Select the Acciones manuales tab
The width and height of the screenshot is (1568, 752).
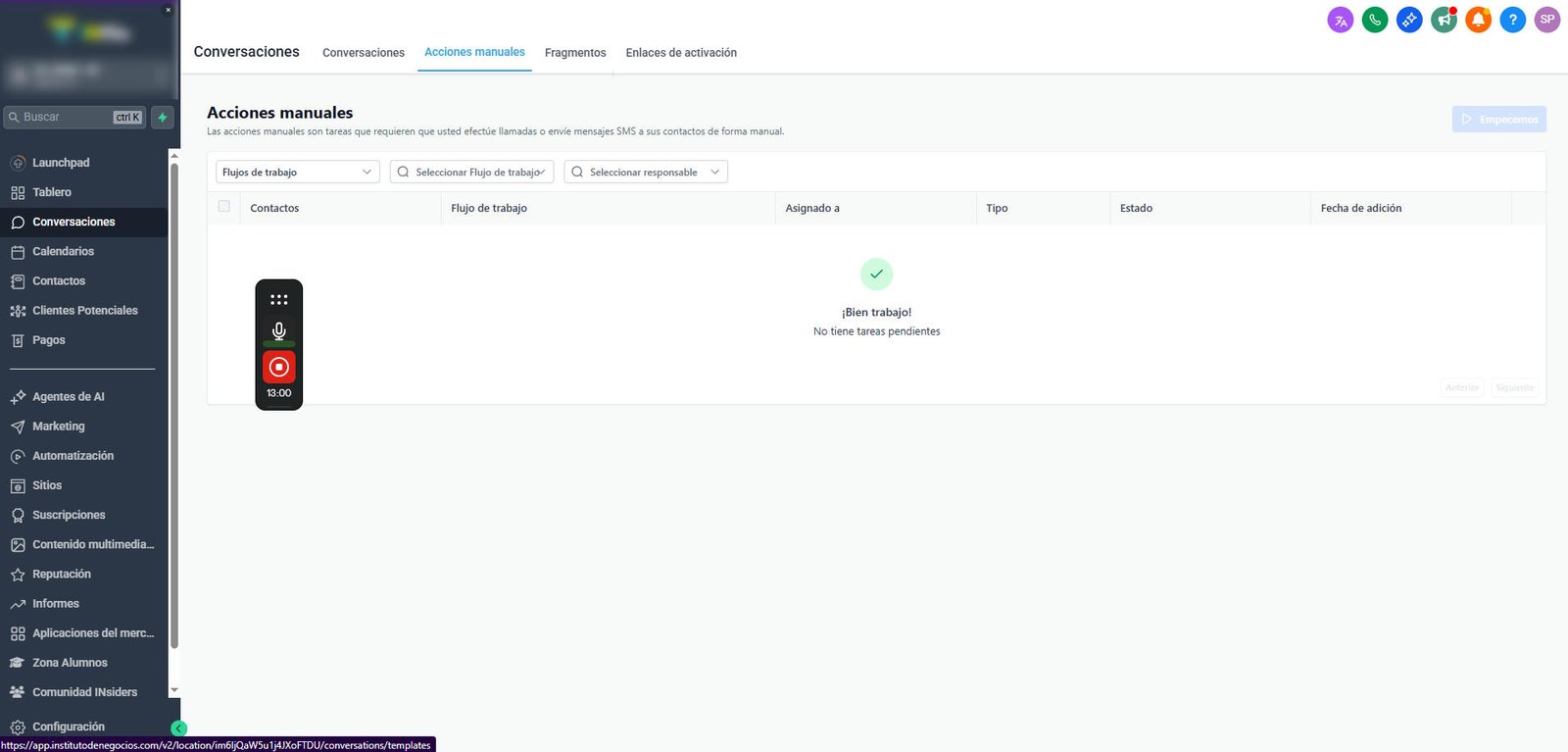pyautogui.click(x=474, y=52)
